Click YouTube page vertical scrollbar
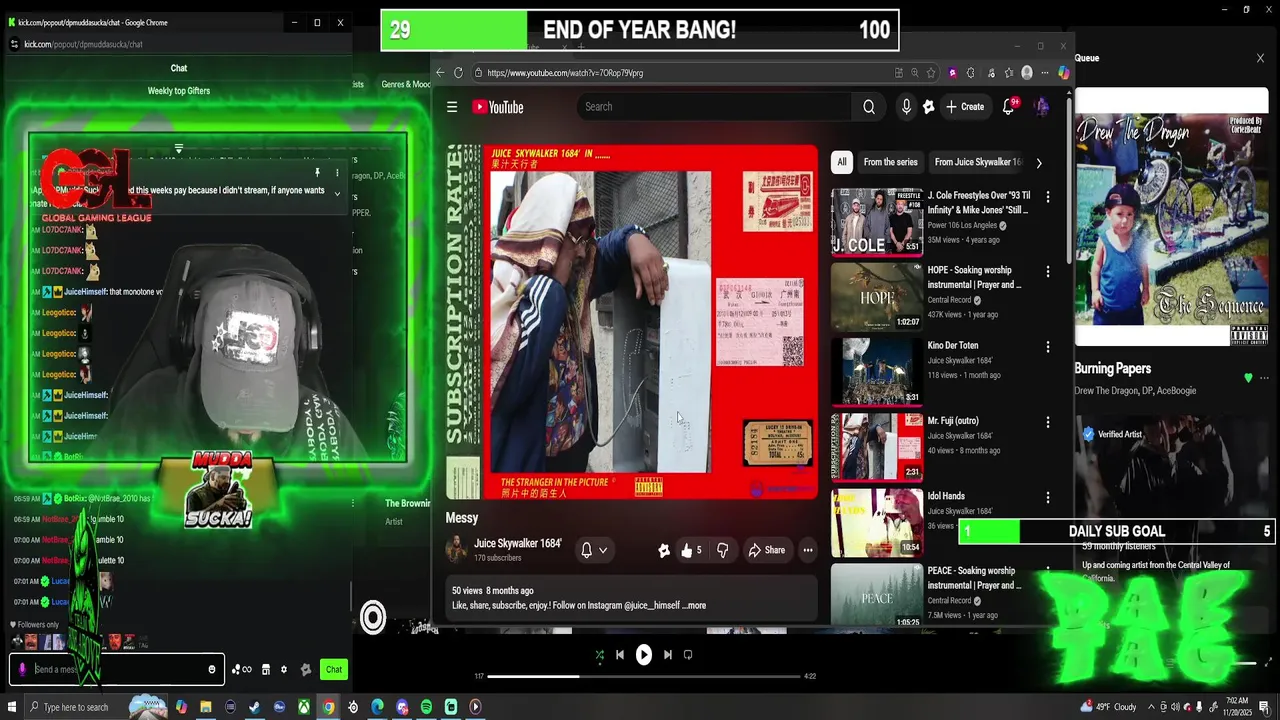The image size is (1280, 720). [1068, 180]
